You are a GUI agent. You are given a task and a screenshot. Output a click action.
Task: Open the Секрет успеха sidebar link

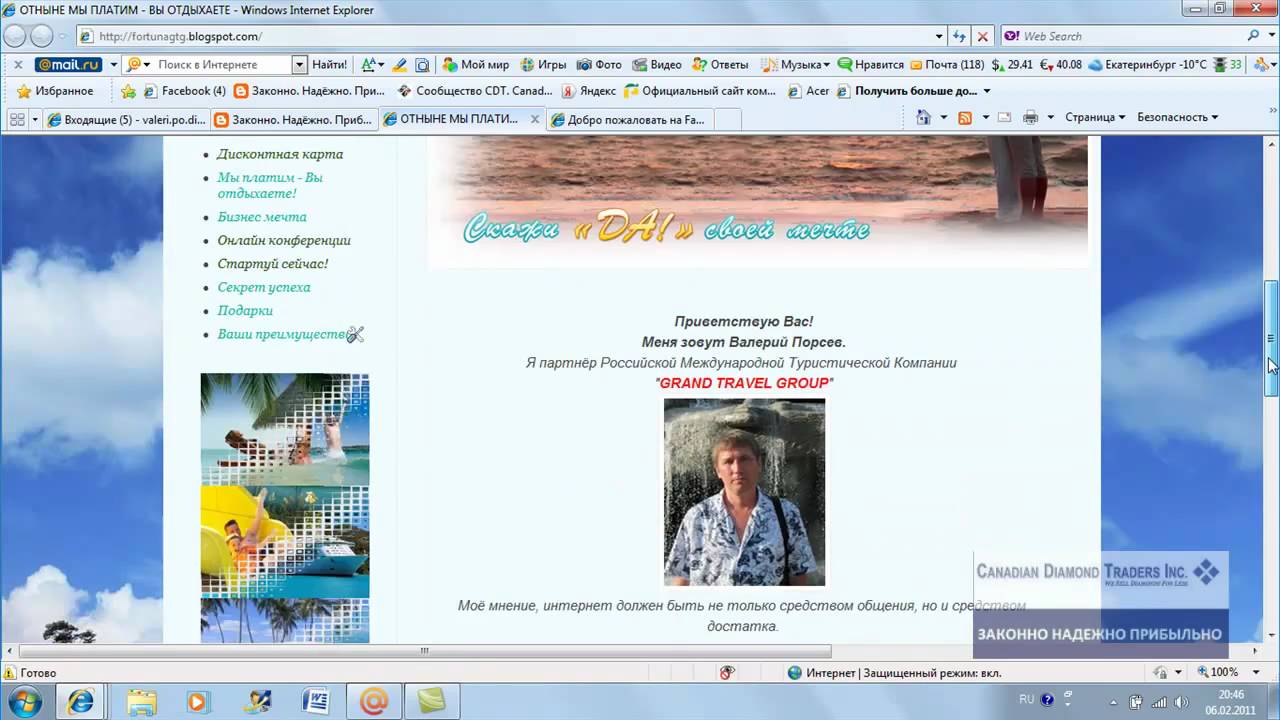click(x=264, y=287)
